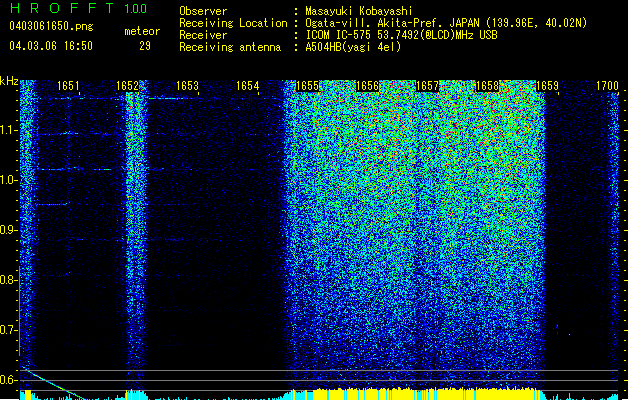Click the Receiving Location label

[x=233, y=23]
